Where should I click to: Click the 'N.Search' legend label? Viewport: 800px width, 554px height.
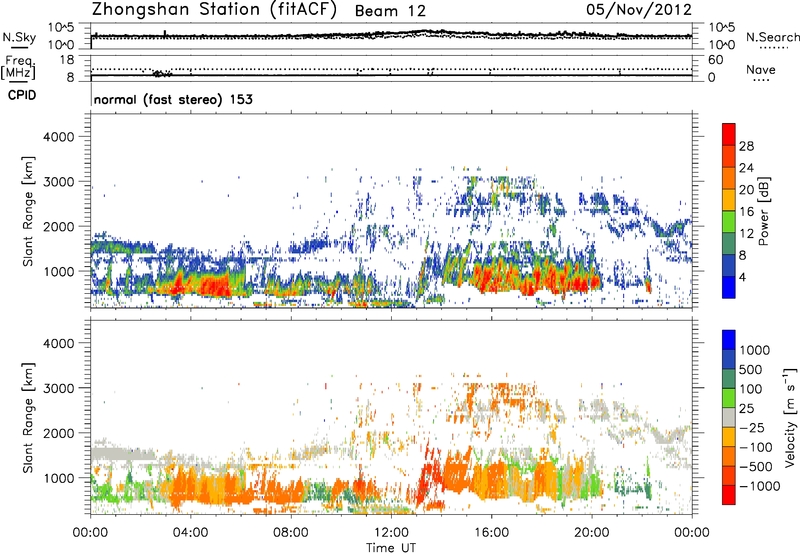click(772, 37)
